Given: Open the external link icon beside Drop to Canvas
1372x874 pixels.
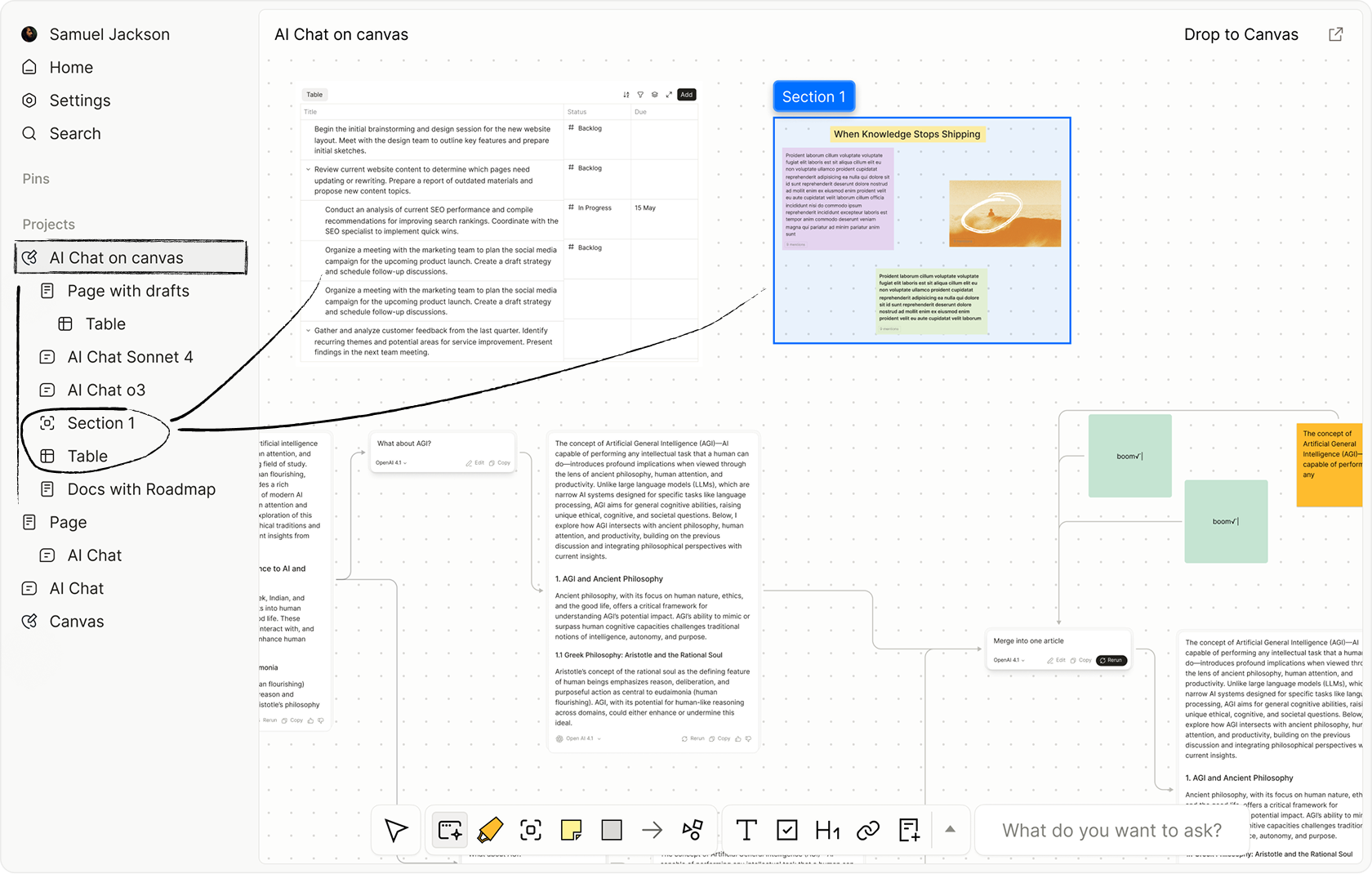Looking at the screenshot, I should pyautogui.click(x=1335, y=34).
